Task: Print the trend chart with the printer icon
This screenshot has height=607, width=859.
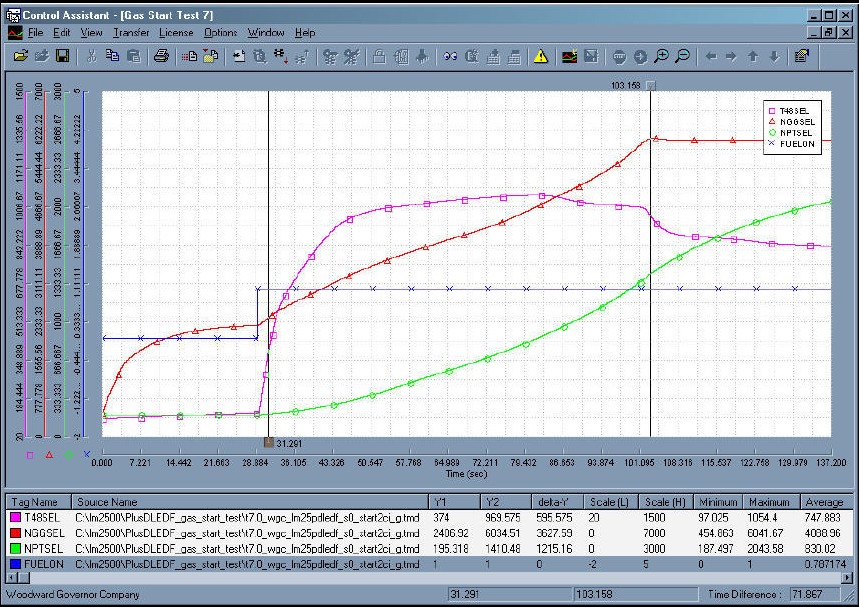Action: coord(161,56)
